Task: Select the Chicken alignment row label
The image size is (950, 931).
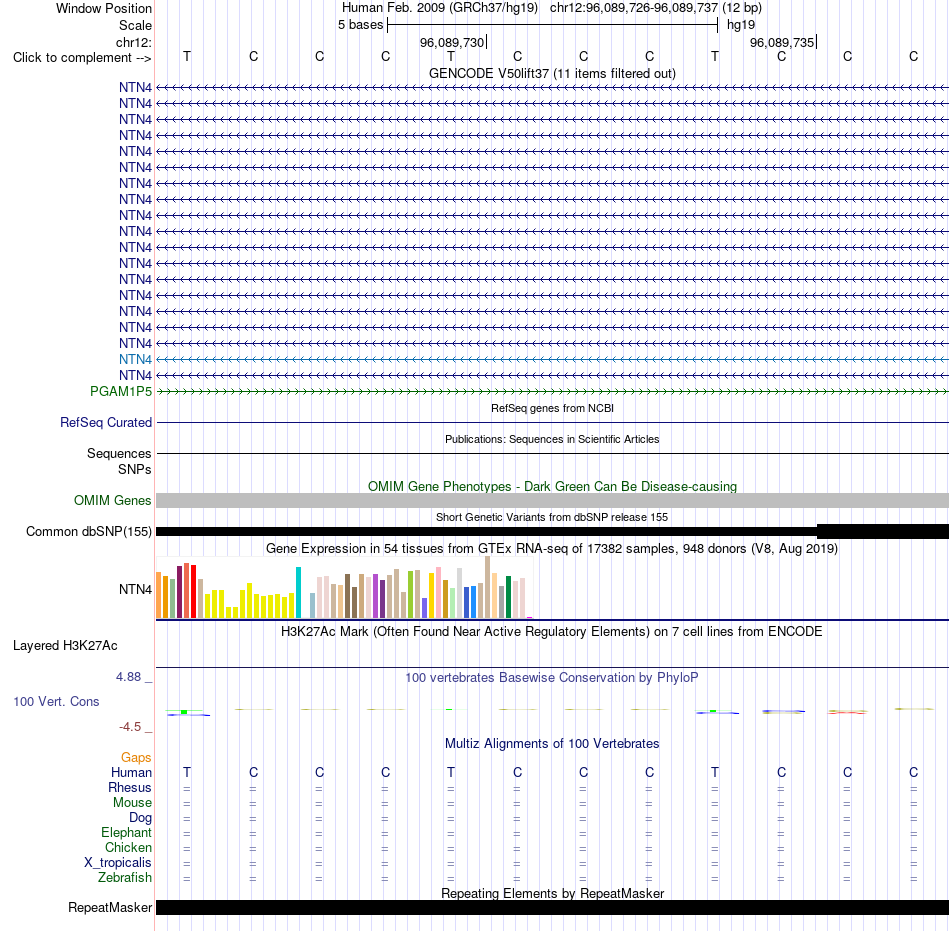Action: point(128,847)
